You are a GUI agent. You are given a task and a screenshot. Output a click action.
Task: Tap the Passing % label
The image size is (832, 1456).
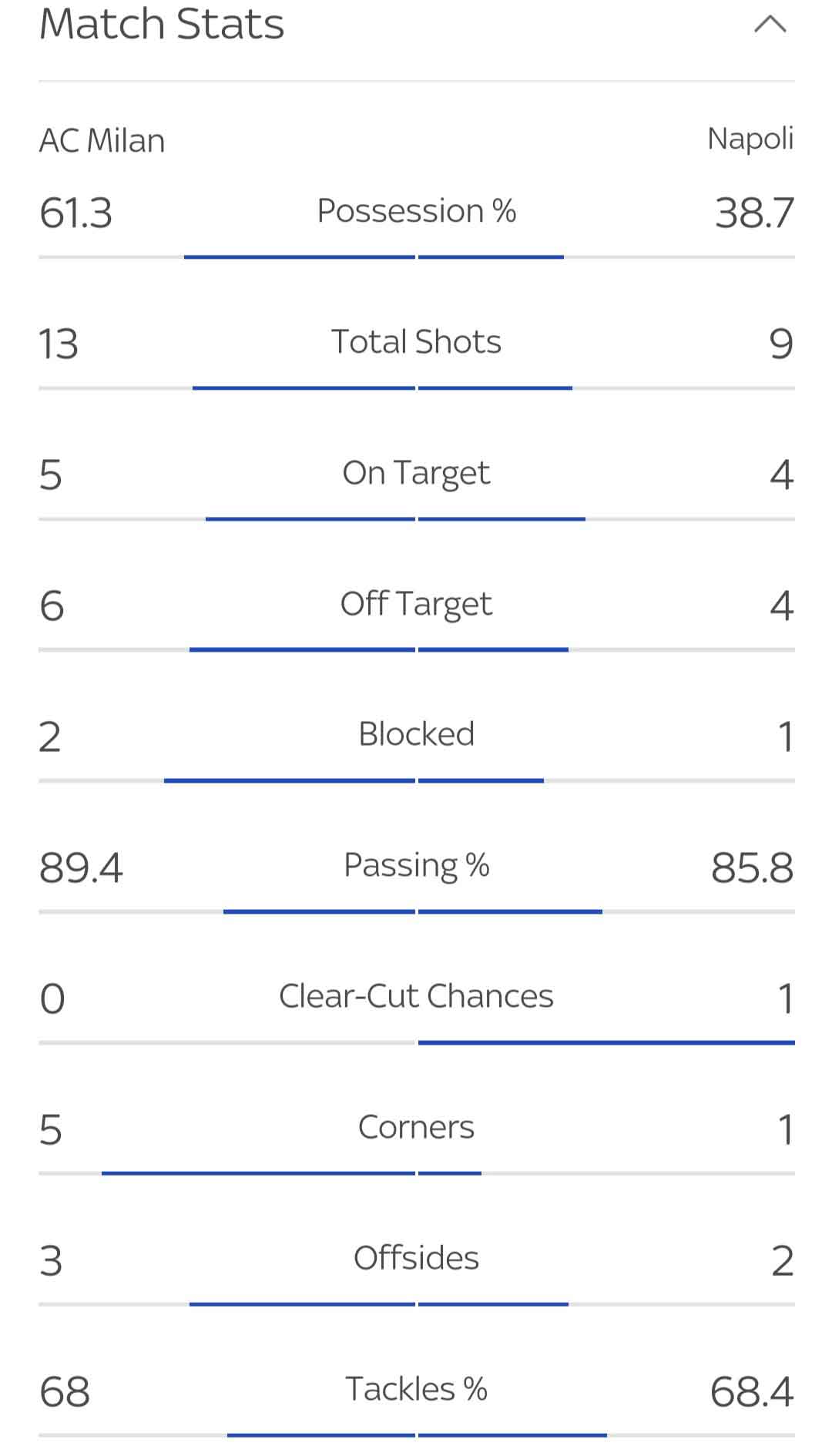(416, 866)
